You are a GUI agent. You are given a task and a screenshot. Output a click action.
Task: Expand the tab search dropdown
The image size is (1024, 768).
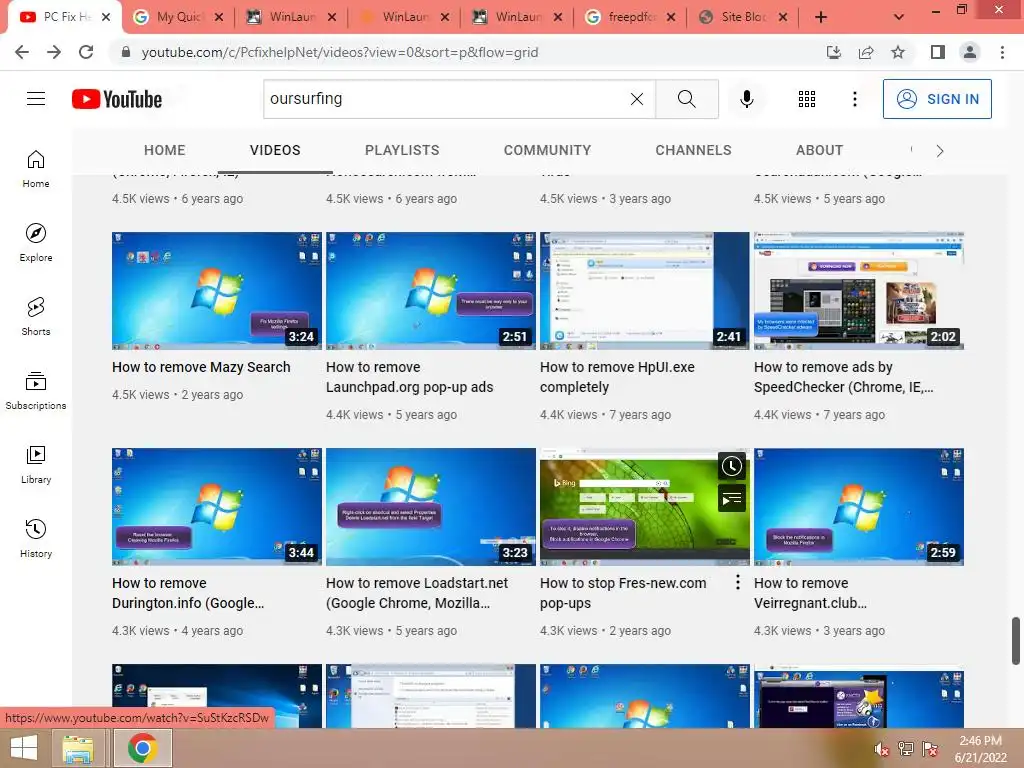[899, 18]
